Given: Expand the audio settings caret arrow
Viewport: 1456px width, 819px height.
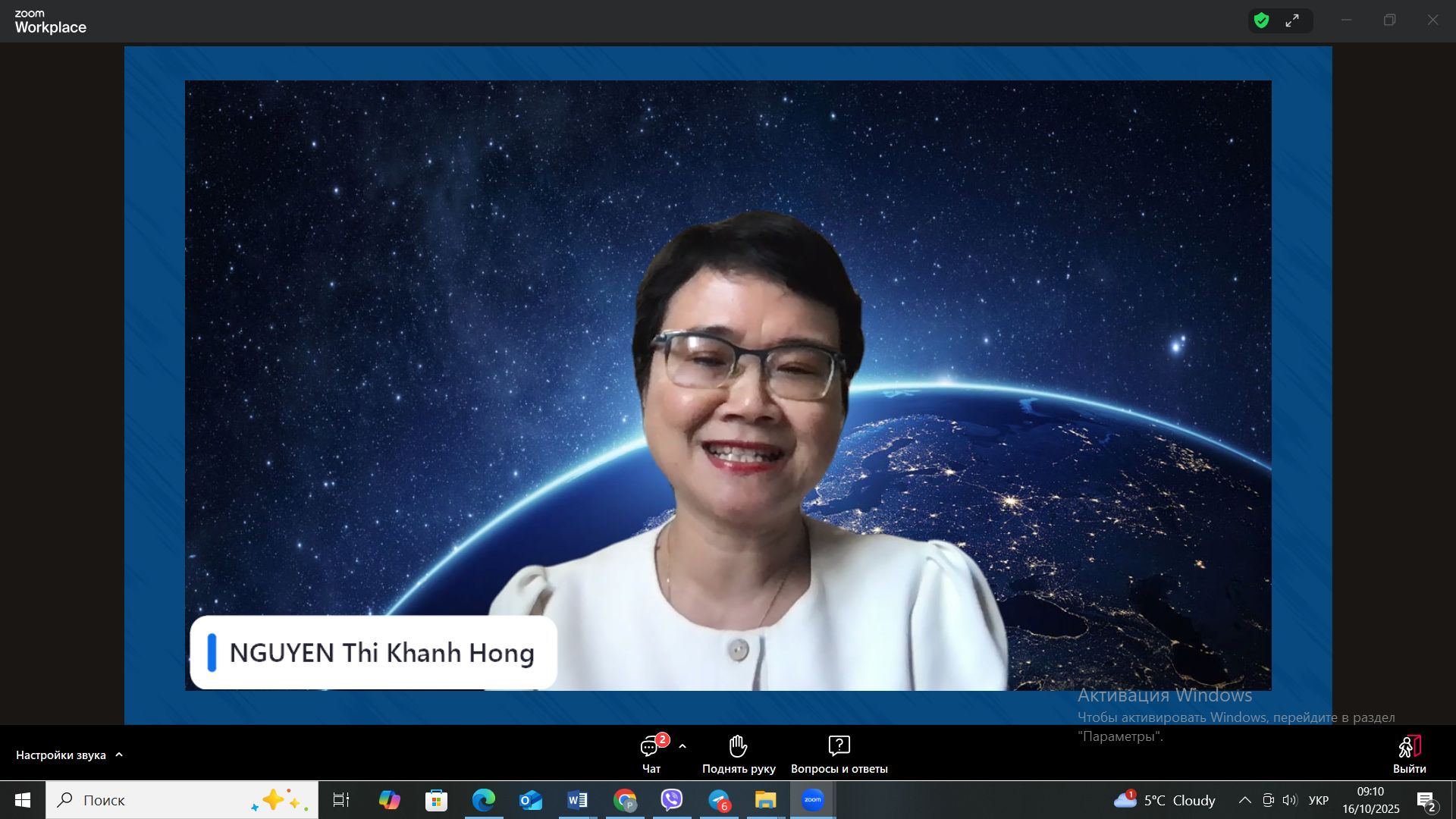Looking at the screenshot, I should point(119,755).
